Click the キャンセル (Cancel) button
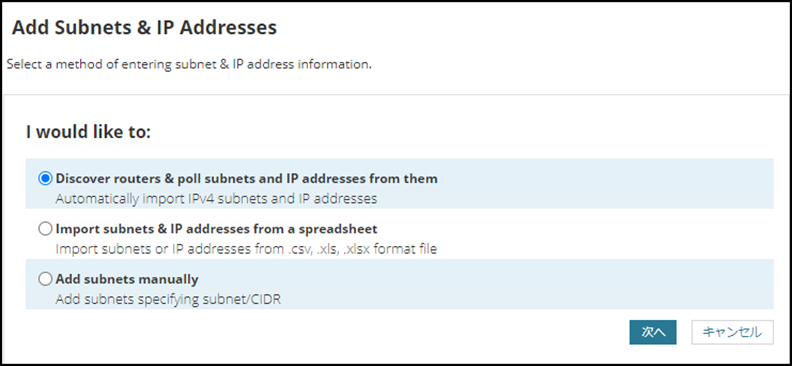 (x=732, y=332)
